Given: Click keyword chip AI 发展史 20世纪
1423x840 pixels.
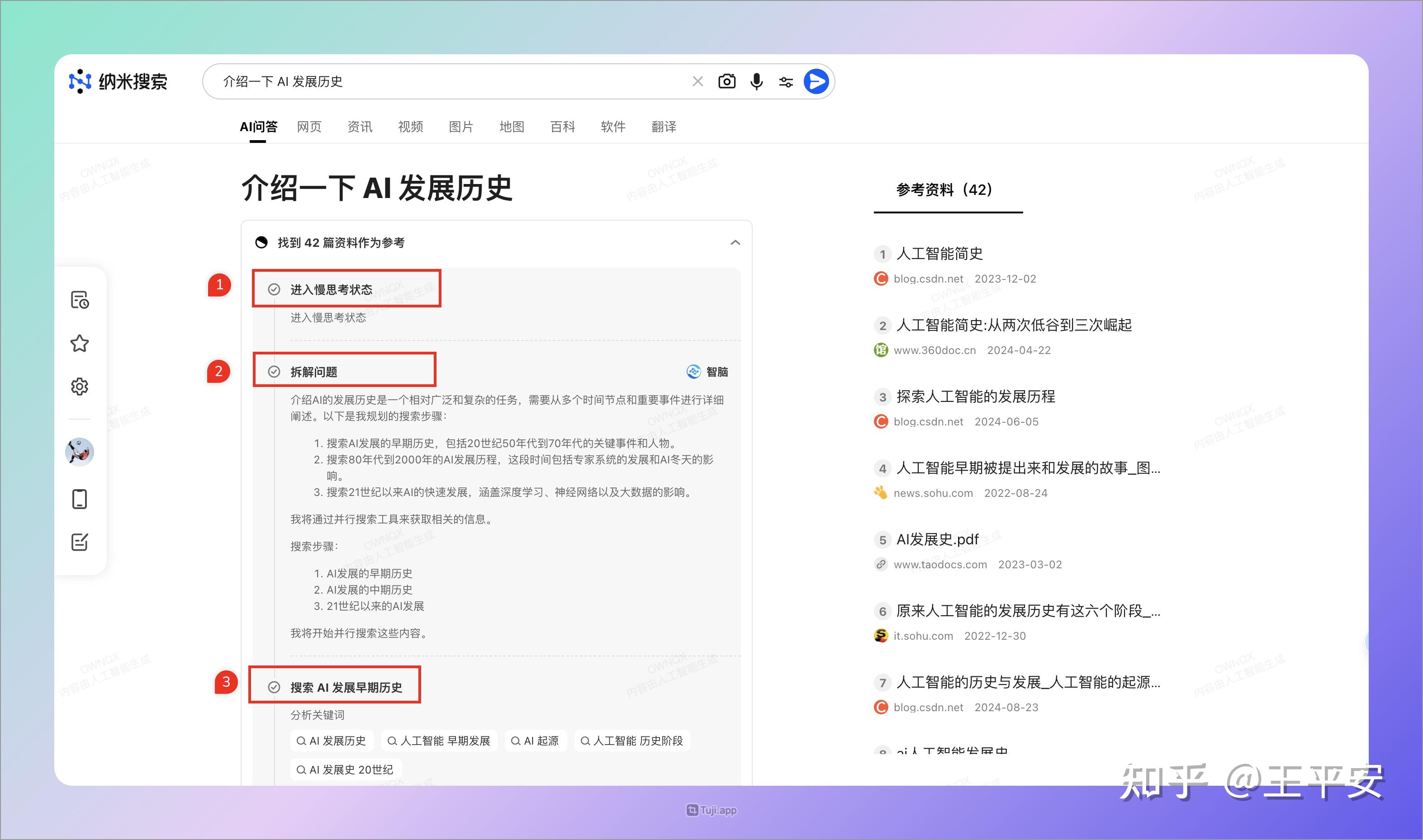Looking at the screenshot, I should [346, 770].
